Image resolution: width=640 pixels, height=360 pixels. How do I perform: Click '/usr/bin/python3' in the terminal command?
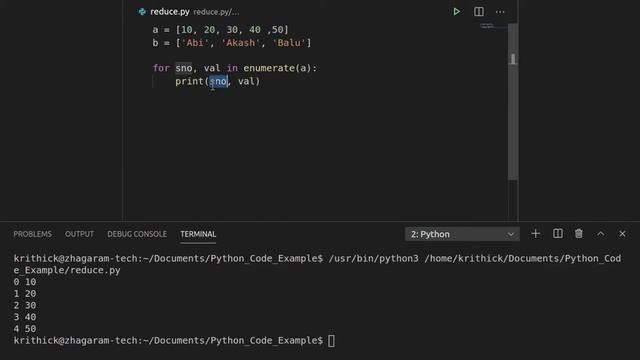pos(373,259)
